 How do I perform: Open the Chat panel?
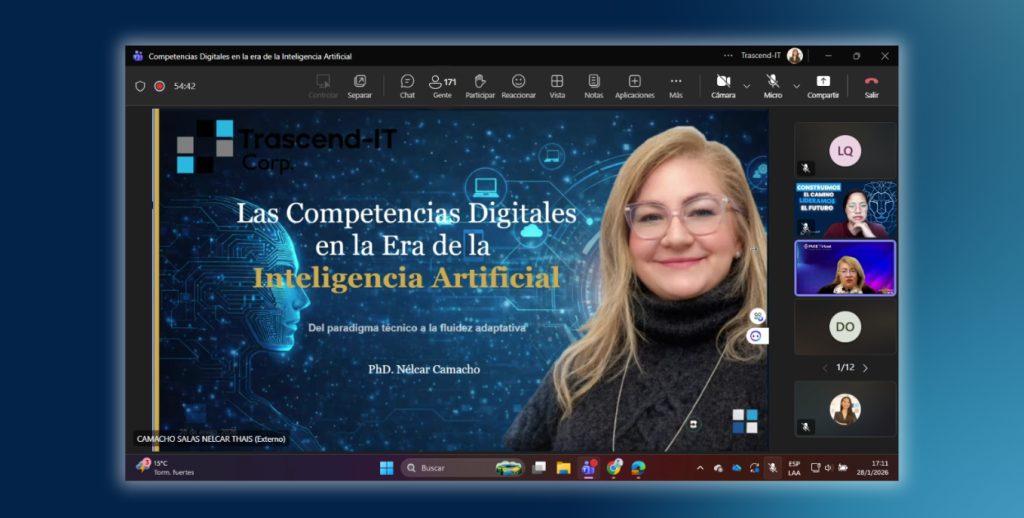pos(407,86)
